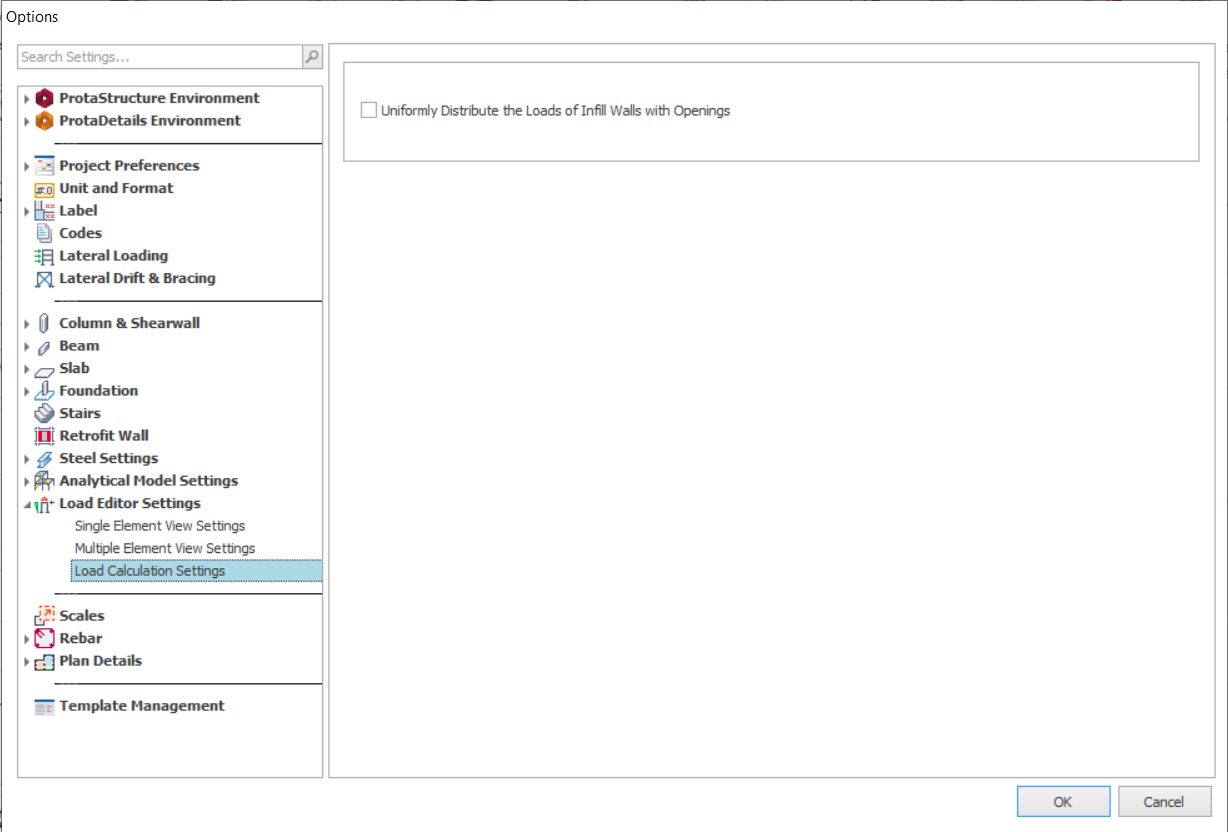Collapse the Load Editor Settings node
The width and height of the screenshot is (1228, 832).
(27, 505)
